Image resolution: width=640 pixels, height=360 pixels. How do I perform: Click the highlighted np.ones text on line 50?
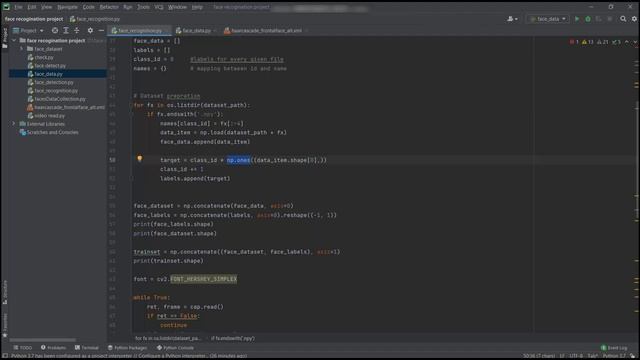coord(238,160)
